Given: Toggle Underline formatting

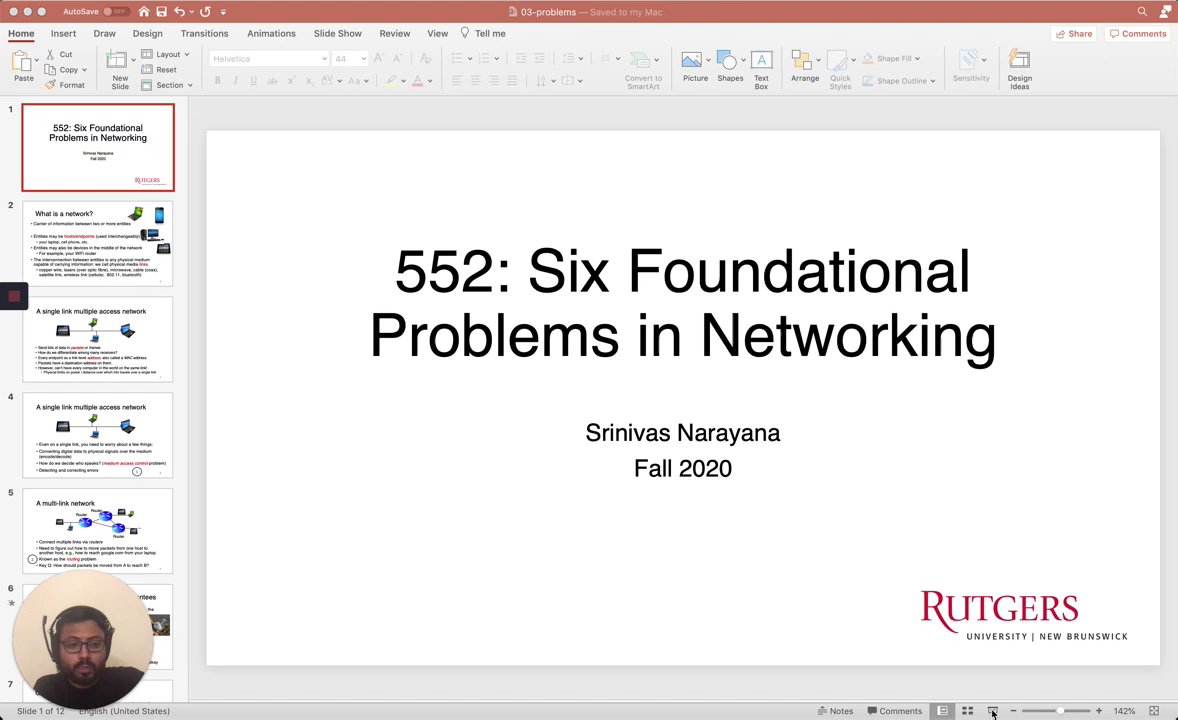Looking at the screenshot, I should click(x=253, y=80).
